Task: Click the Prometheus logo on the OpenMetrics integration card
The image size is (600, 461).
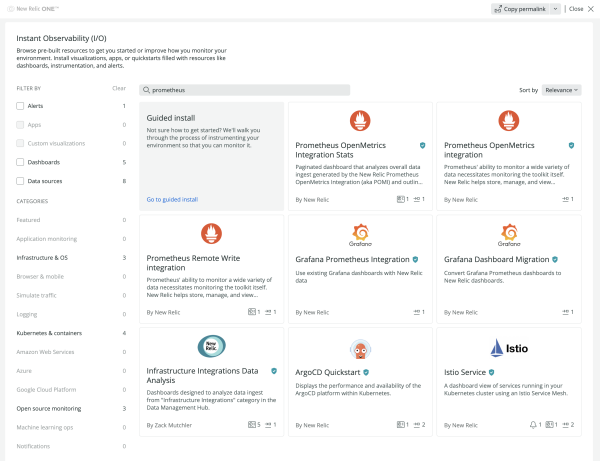Action: [509, 121]
